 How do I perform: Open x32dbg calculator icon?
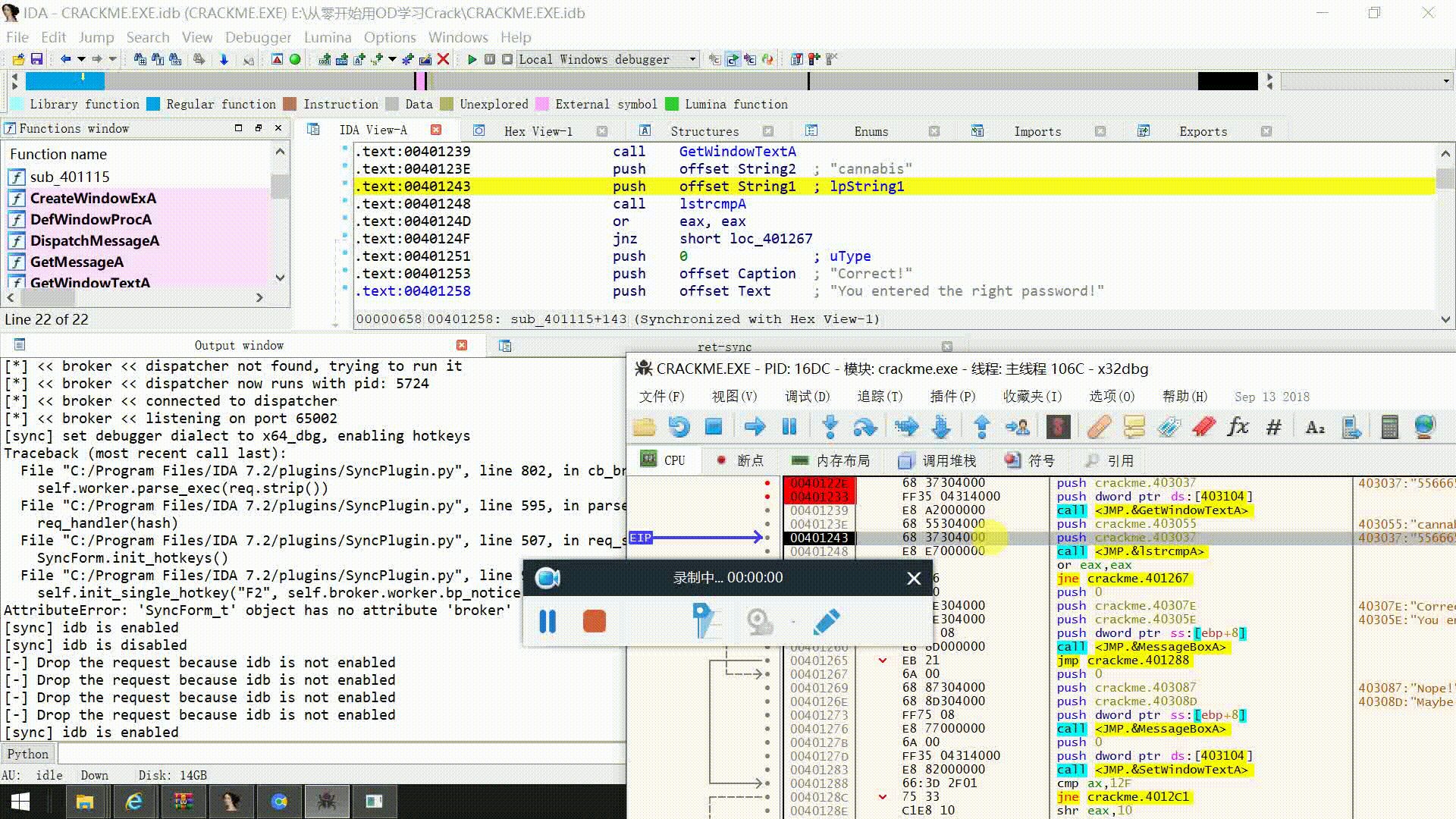[x=1389, y=427]
